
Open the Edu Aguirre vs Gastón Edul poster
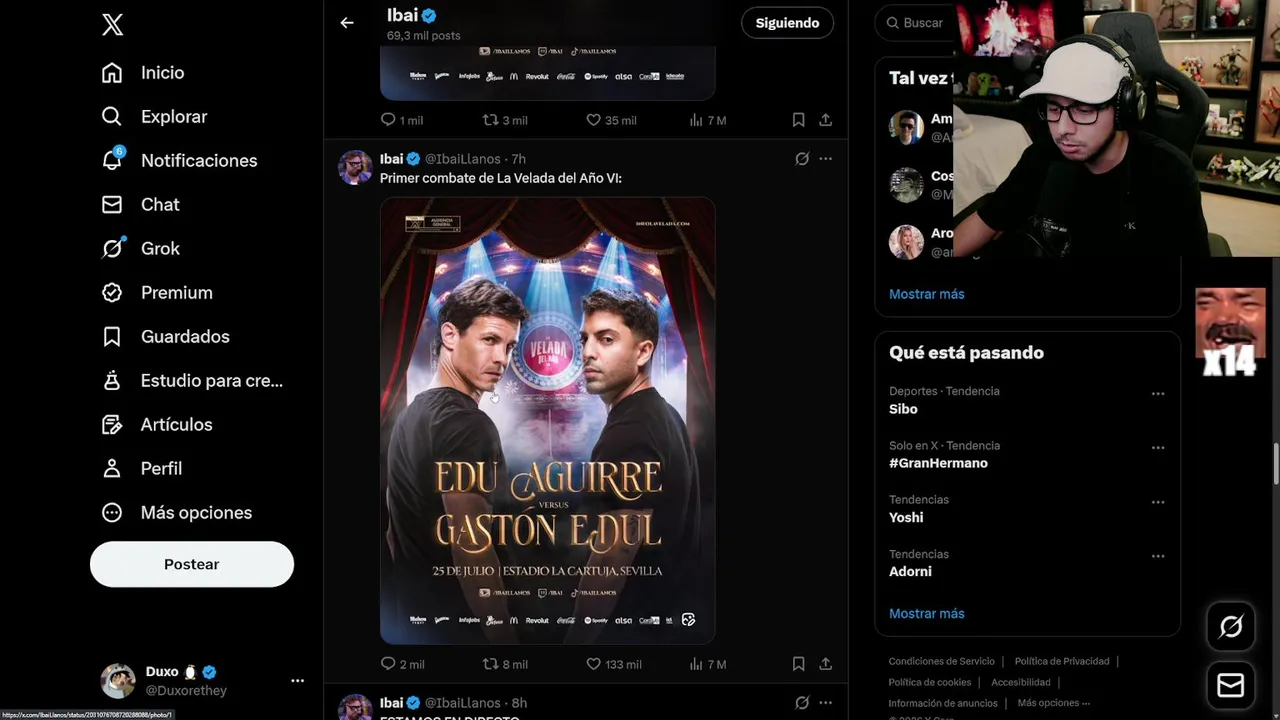coord(547,420)
